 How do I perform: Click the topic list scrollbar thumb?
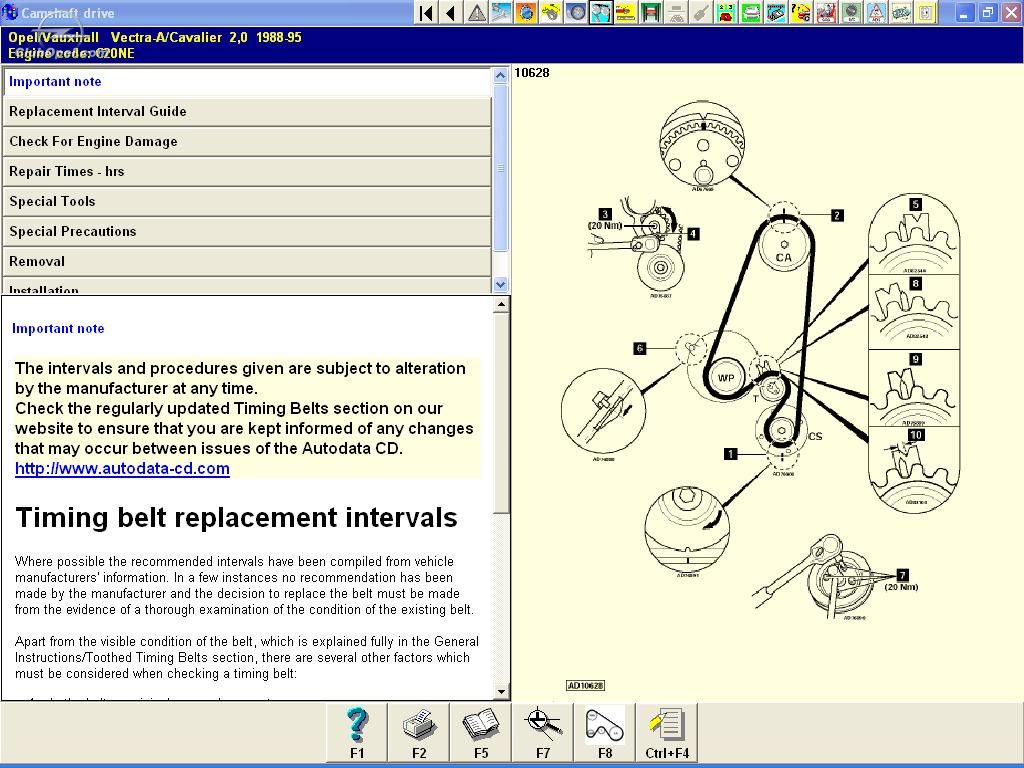[x=500, y=167]
